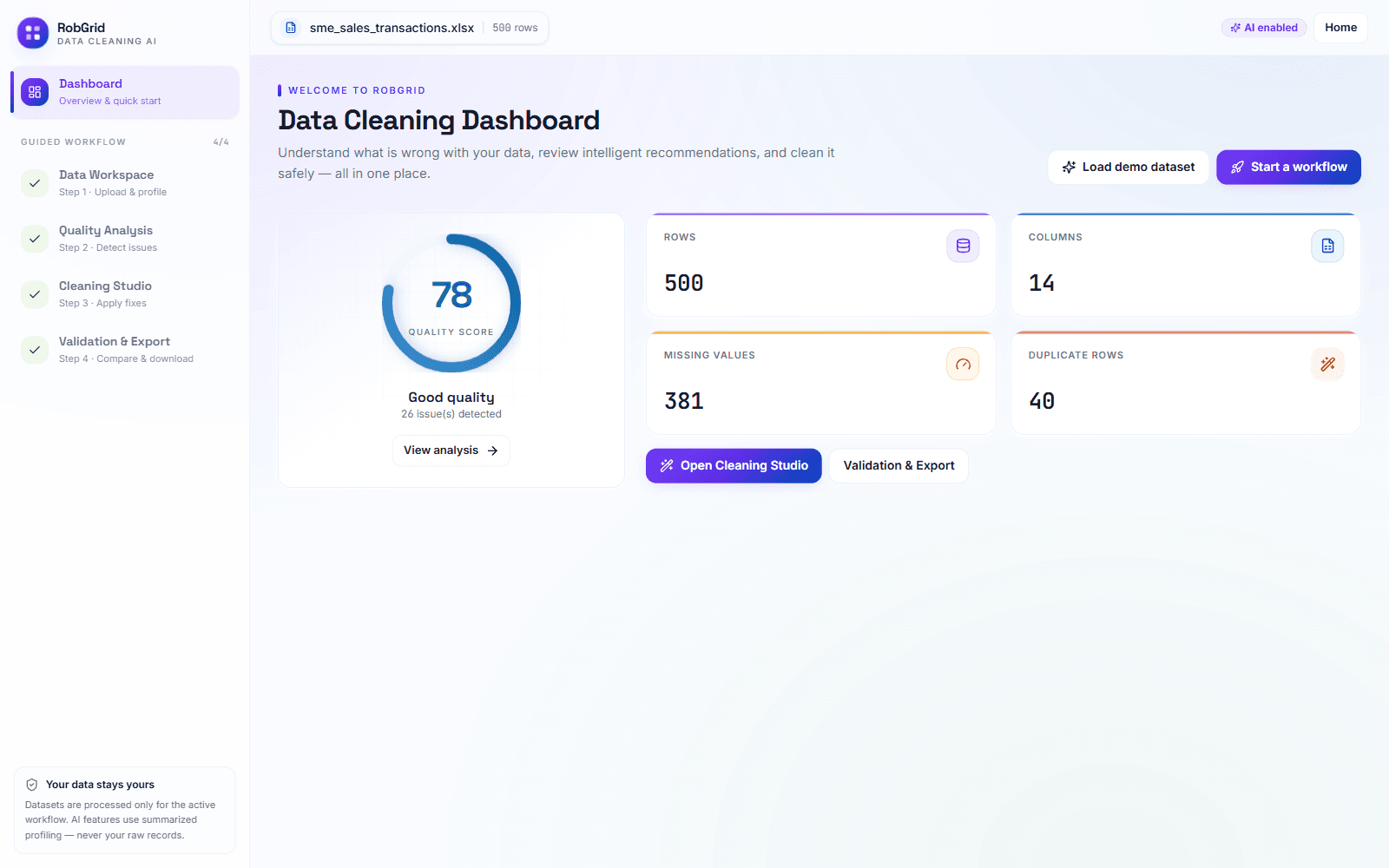The image size is (1389, 868).
Task: Click the Rows value 500
Action: [684, 283]
